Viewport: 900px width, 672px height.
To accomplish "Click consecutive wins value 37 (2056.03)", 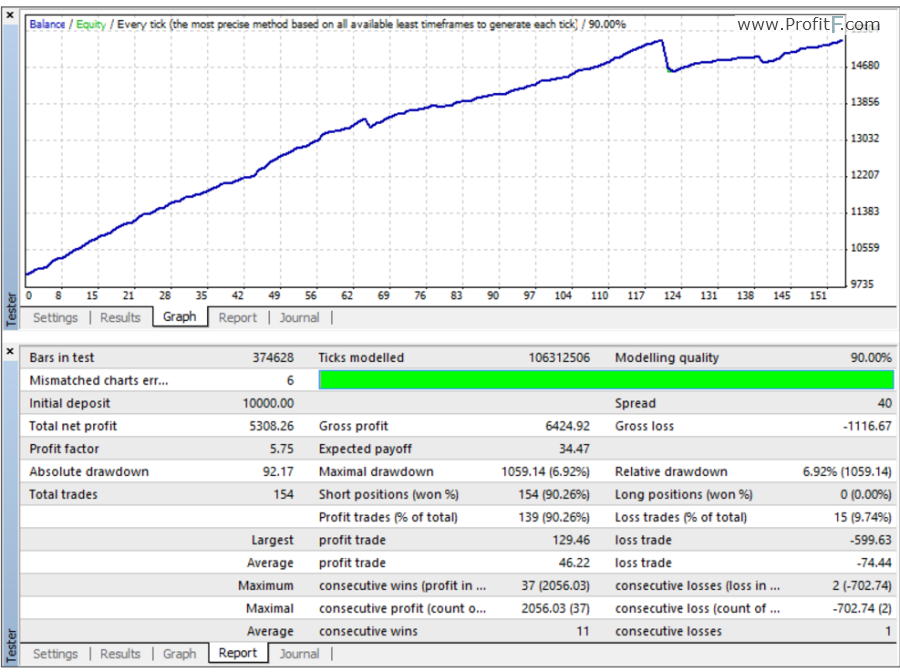I will tap(555, 585).
